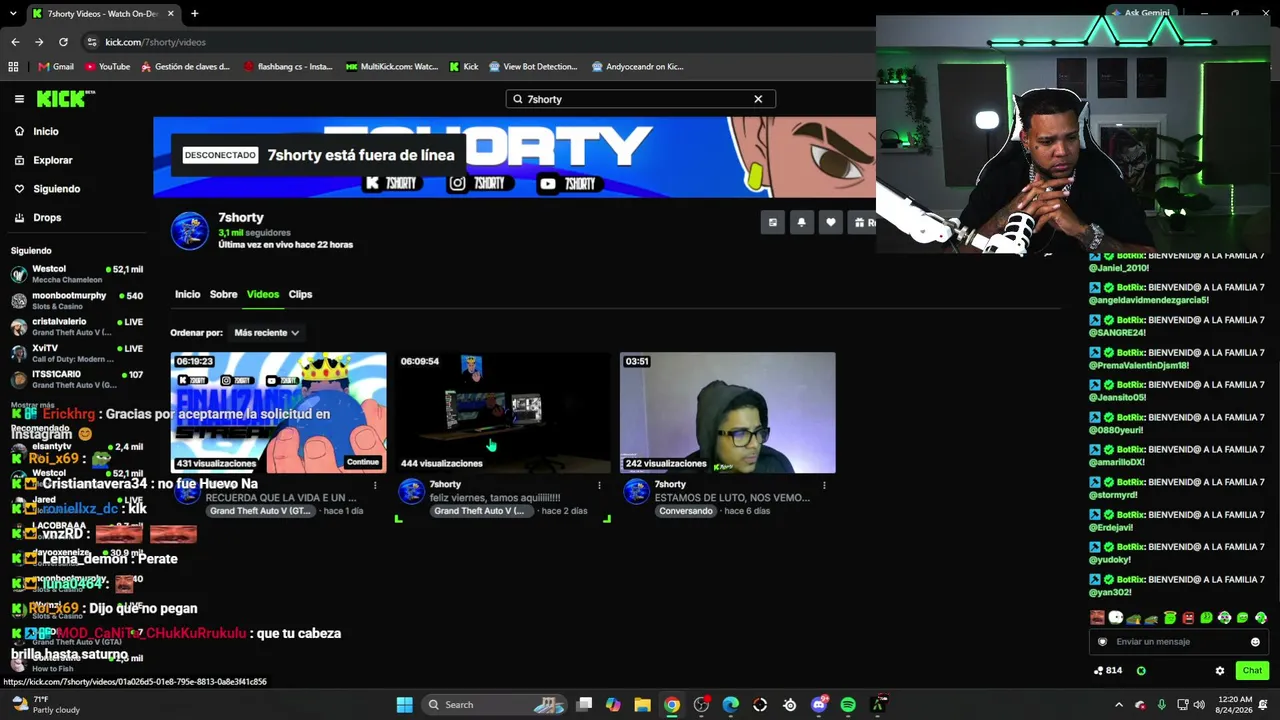Screen dimensions: 1280x720
Task: Click the green Kick icon beside points
Action: click(1141, 671)
